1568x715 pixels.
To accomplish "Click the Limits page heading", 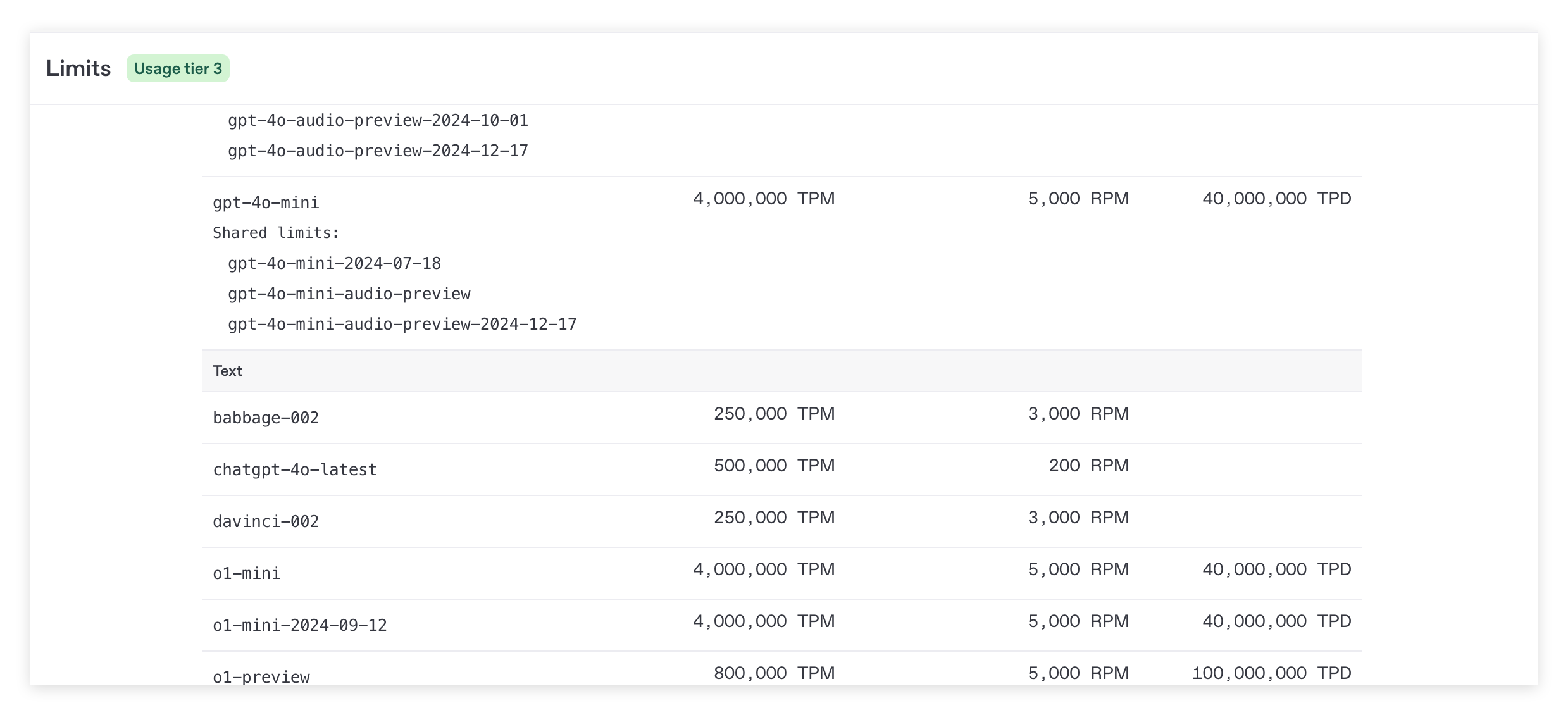I will 78,68.
